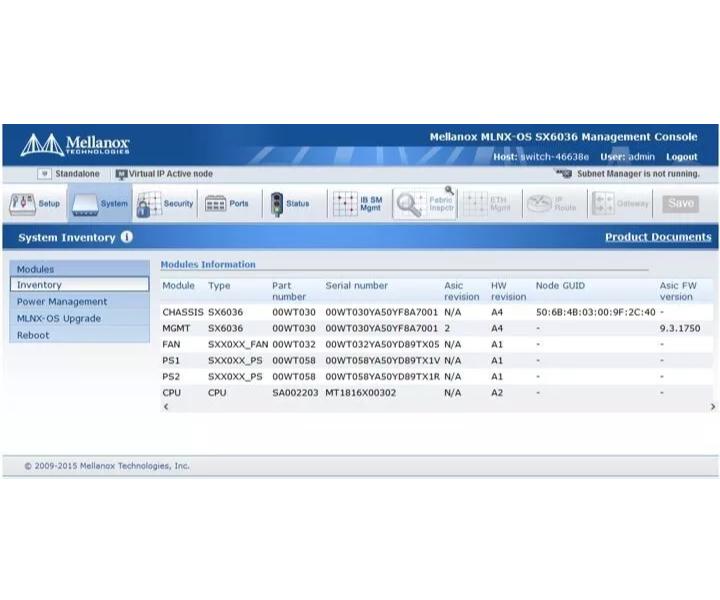The width and height of the screenshot is (720, 600).
Task: Open the Setup section icon
Action: (x=22, y=204)
